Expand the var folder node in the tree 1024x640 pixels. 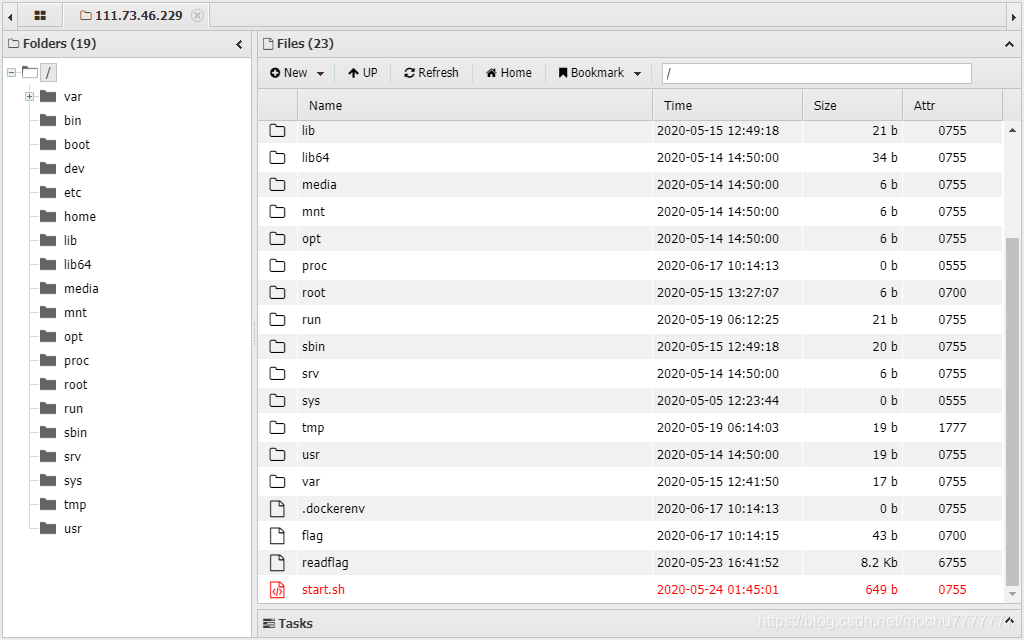coord(29,96)
